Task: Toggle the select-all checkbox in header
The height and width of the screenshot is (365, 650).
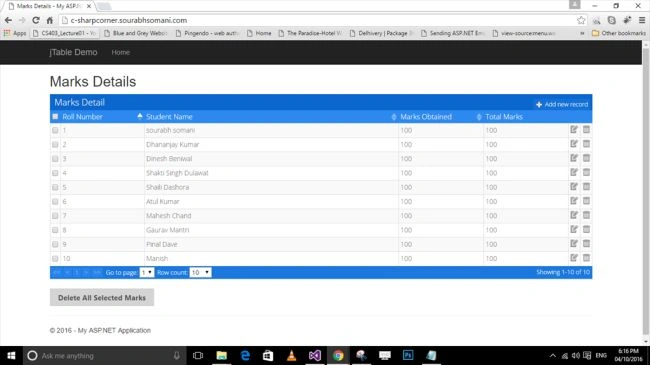Action: click(55, 117)
